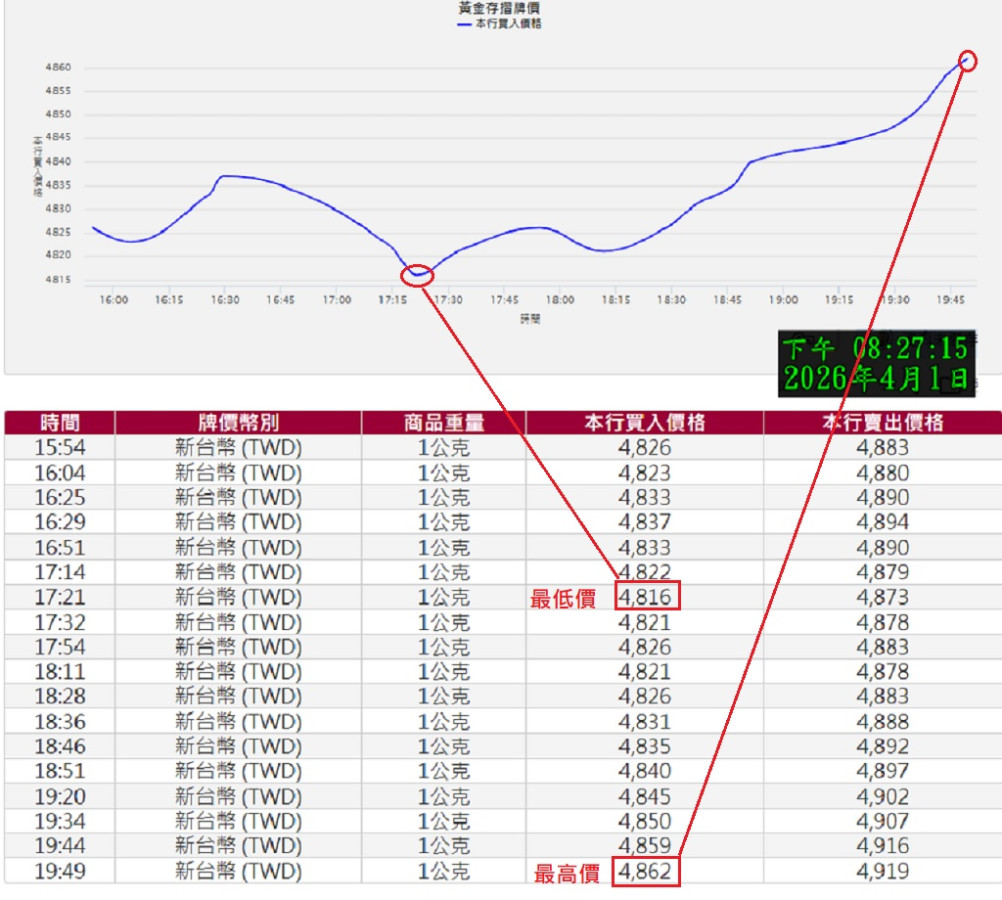
Task: Select the 19:49 time cell in last row
Action: point(59,871)
